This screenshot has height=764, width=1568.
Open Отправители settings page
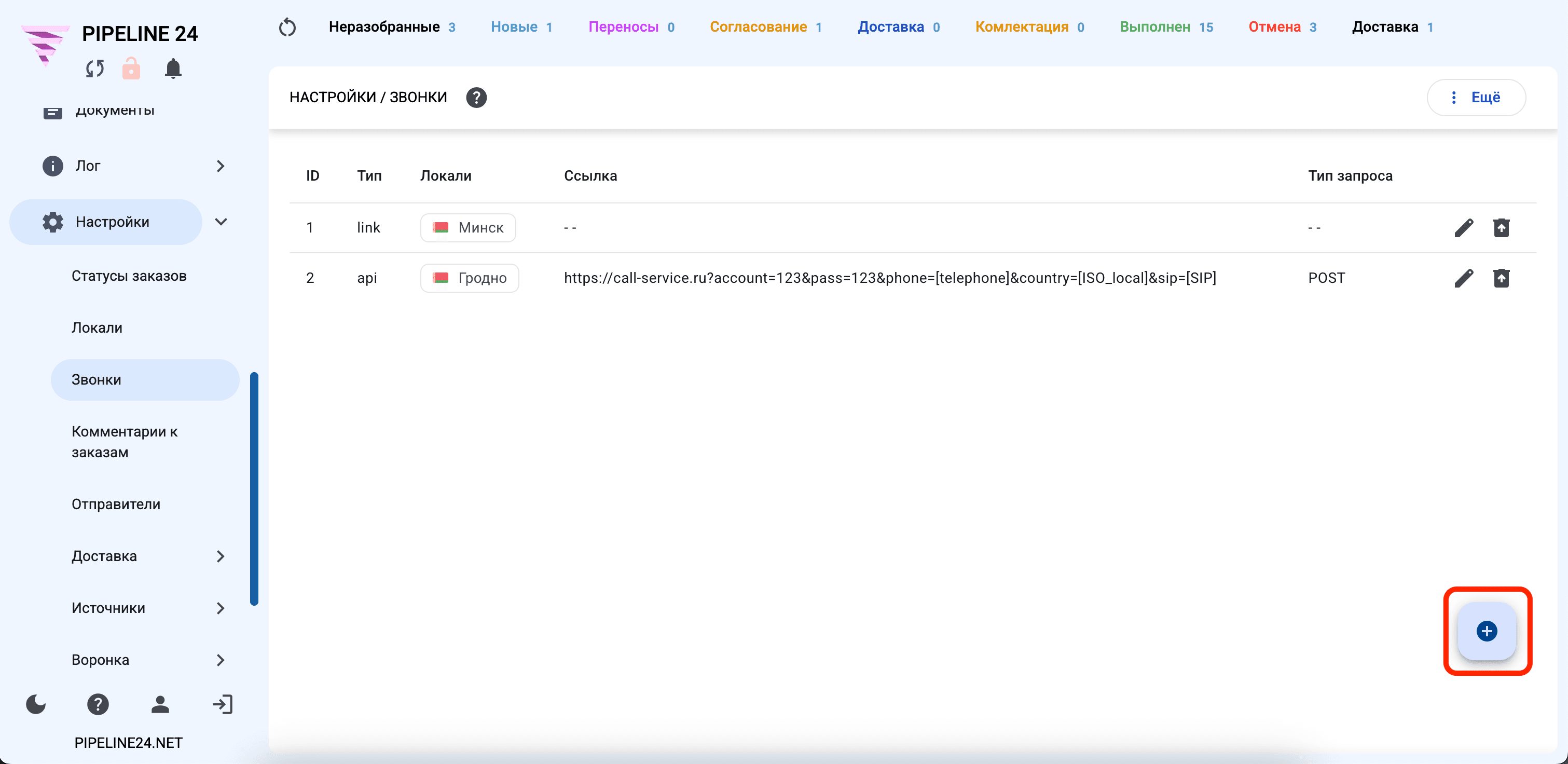coord(116,504)
